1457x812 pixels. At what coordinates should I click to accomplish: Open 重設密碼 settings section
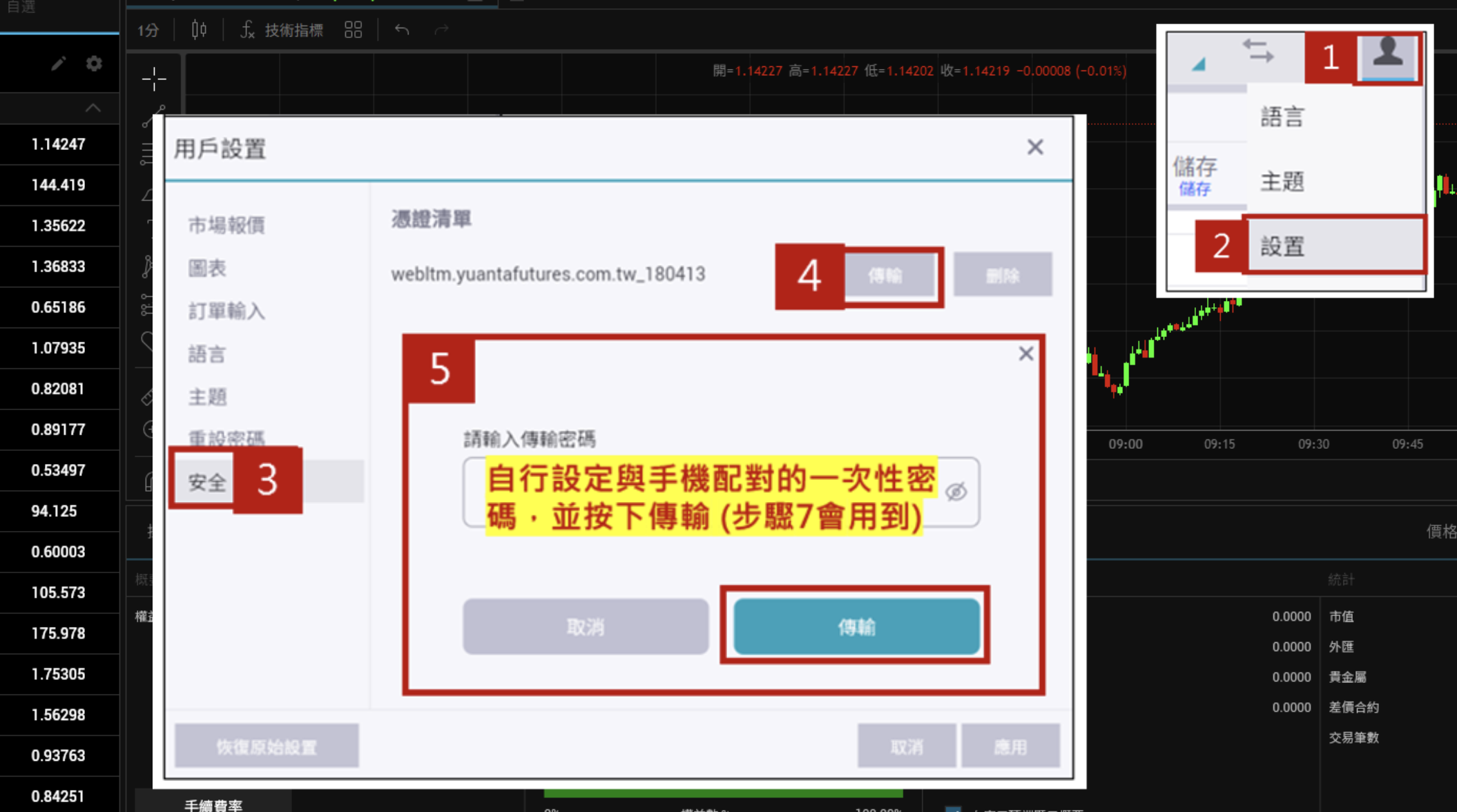coord(226,438)
